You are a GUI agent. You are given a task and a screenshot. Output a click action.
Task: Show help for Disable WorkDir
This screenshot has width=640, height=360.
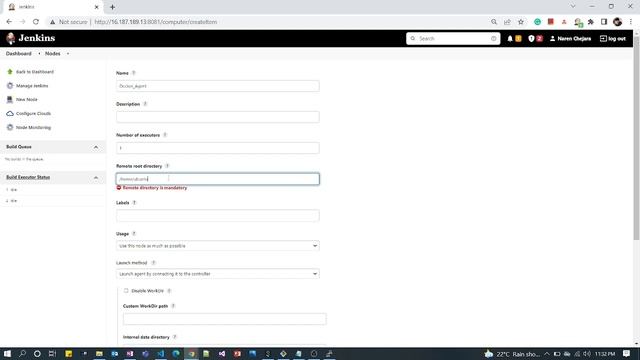click(169, 291)
